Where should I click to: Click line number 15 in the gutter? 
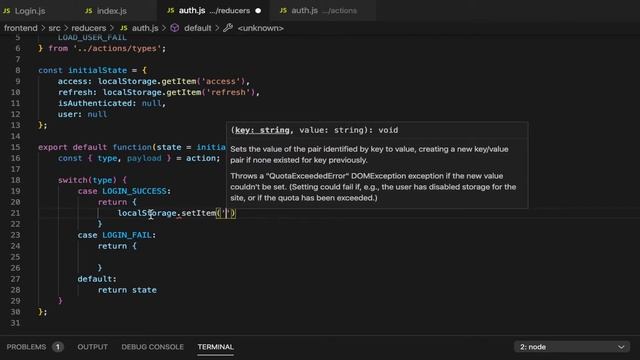tap(15, 147)
